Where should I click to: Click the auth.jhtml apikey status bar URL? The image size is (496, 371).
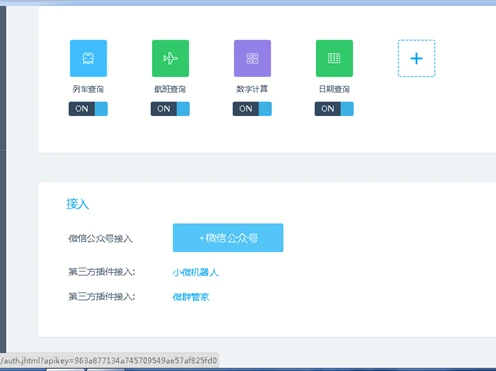pos(109,360)
